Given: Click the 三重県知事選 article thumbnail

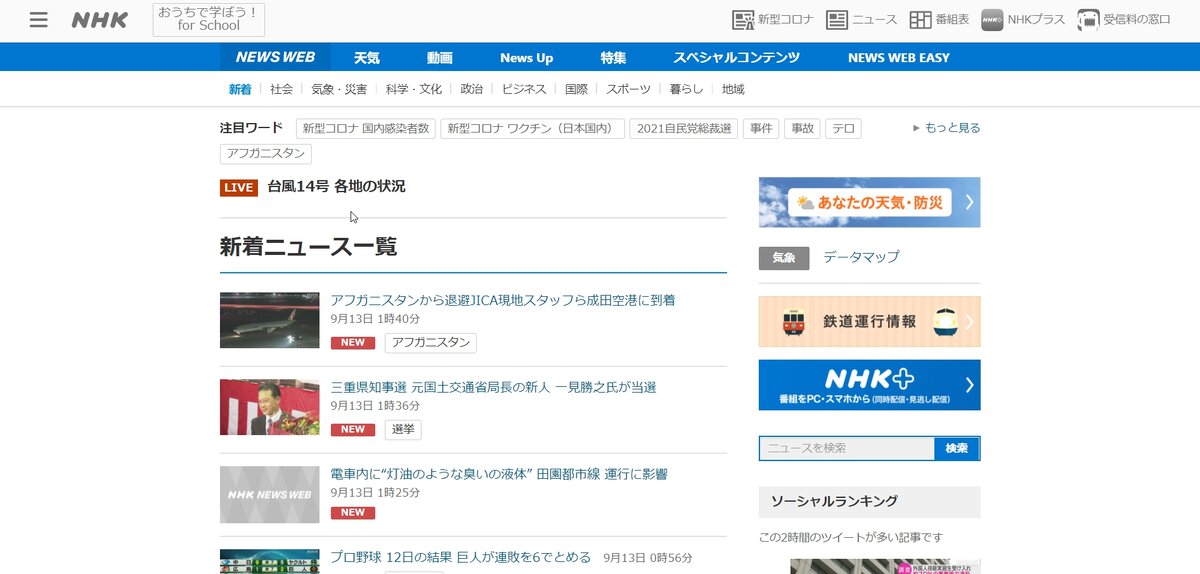Looking at the screenshot, I should point(270,407).
